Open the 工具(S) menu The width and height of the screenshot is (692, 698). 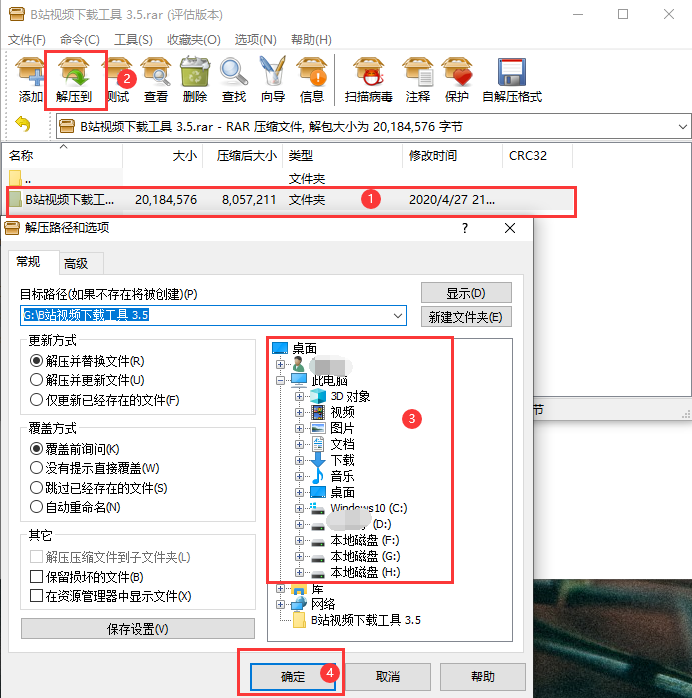click(x=133, y=40)
